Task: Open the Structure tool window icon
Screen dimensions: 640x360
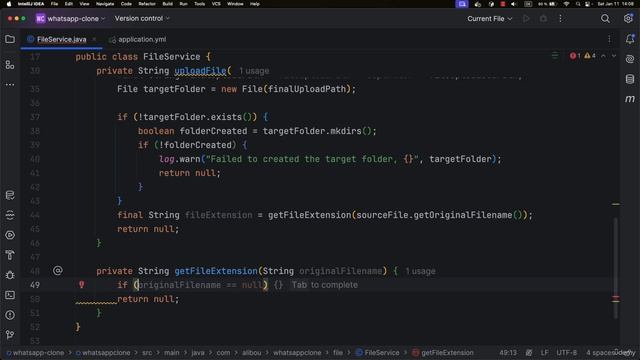Action: point(10,64)
